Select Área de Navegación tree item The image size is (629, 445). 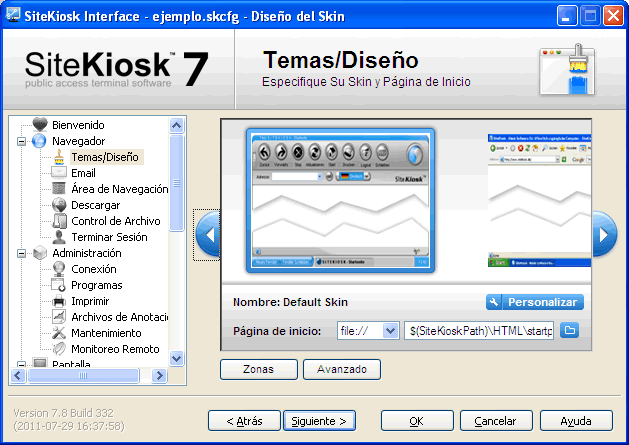pyautogui.click(x=119, y=189)
